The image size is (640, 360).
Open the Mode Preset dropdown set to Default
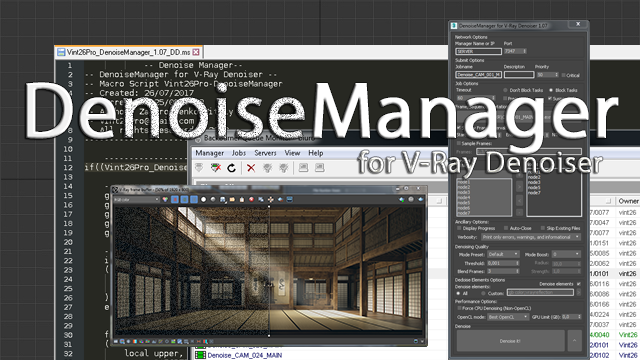tap(503, 254)
